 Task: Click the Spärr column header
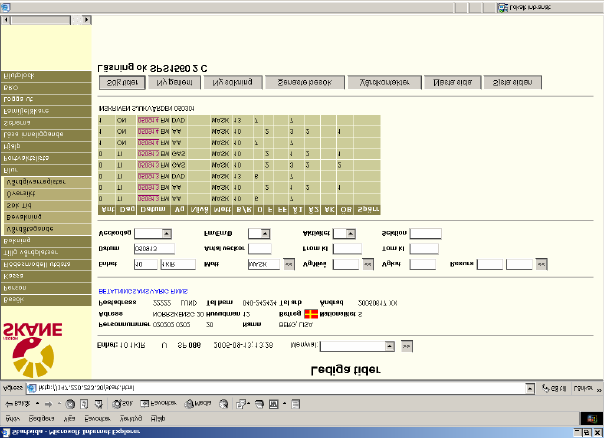coord(367,210)
